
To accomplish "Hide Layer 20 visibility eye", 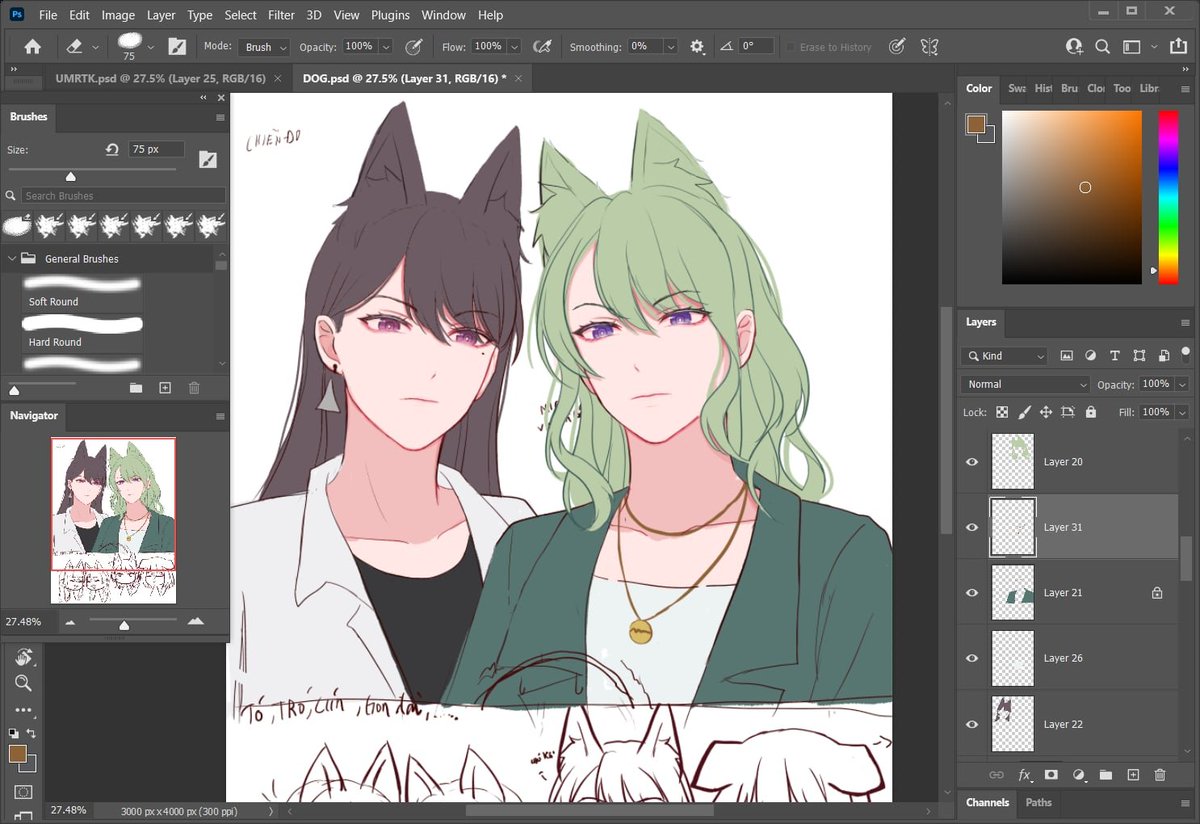I will point(971,462).
